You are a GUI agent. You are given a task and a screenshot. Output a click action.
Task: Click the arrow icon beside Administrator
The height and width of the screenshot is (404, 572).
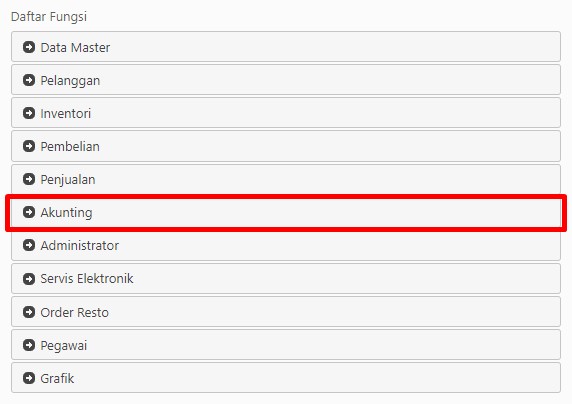pos(29,245)
